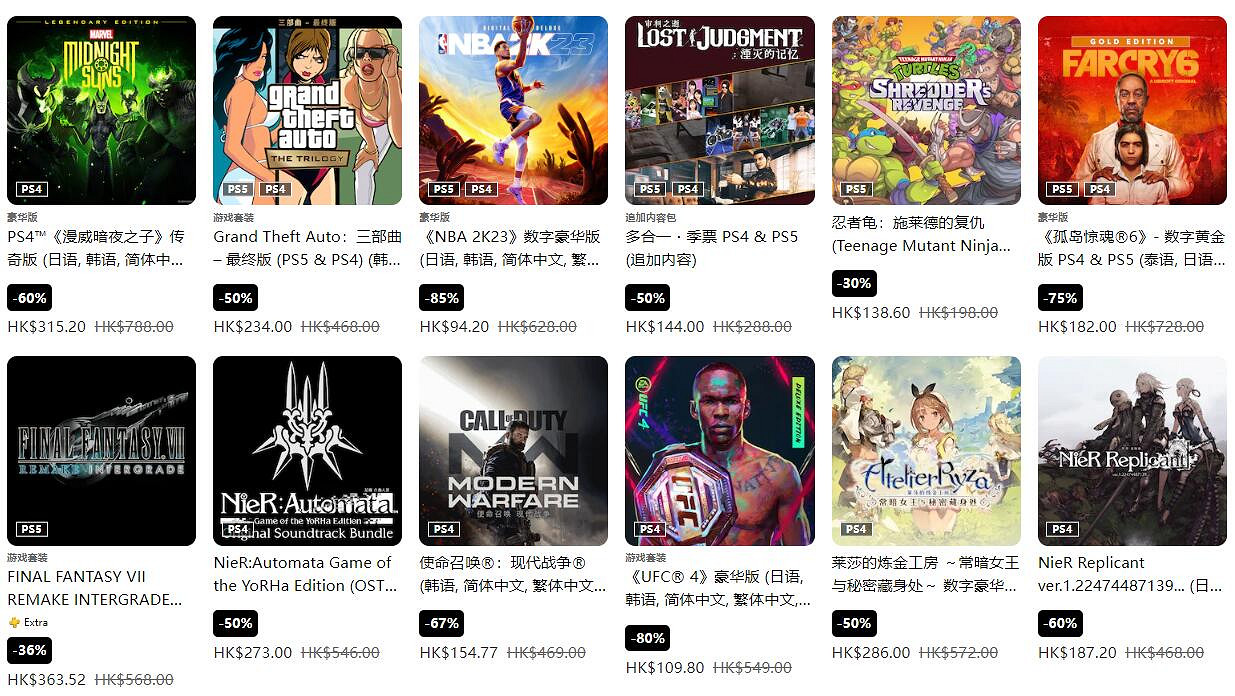Click the PS5 badge on Shredder's Revenge cover
1235x696 pixels.
coord(856,189)
